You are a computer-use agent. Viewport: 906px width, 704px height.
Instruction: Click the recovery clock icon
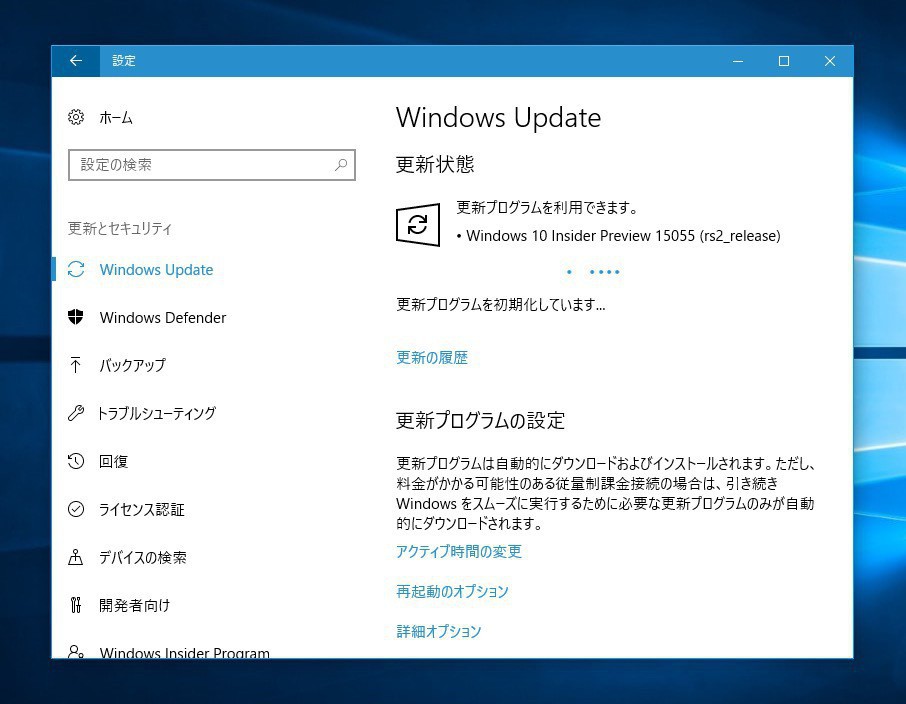click(76, 461)
